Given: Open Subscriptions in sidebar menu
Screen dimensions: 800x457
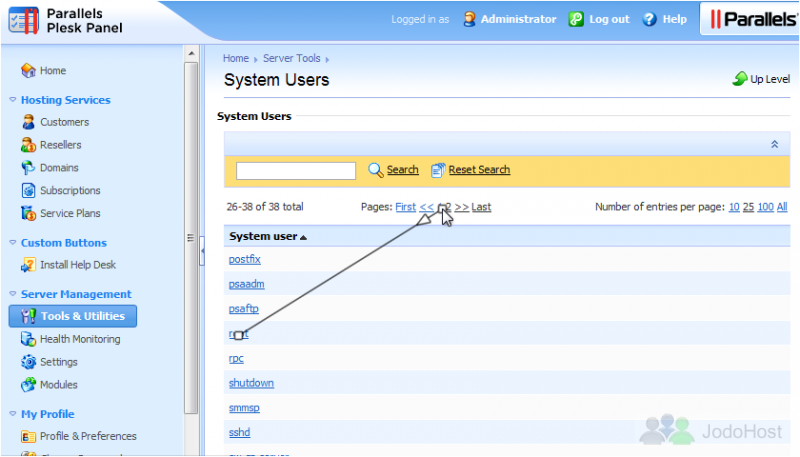Looking at the screenshot, I should click(70, 190).
